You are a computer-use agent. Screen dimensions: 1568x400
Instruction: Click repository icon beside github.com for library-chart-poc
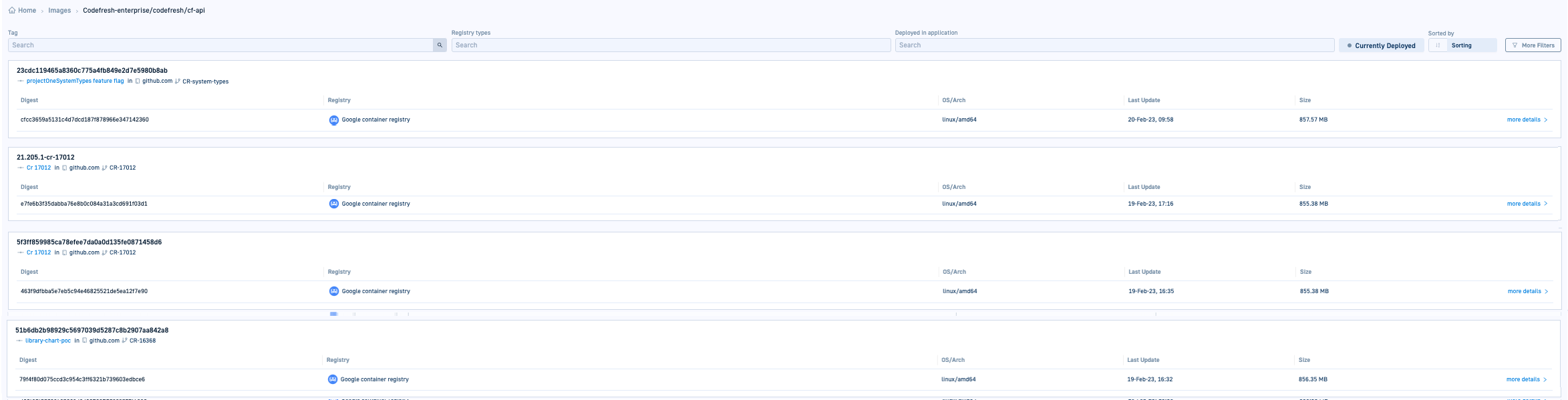pos(85,341)
